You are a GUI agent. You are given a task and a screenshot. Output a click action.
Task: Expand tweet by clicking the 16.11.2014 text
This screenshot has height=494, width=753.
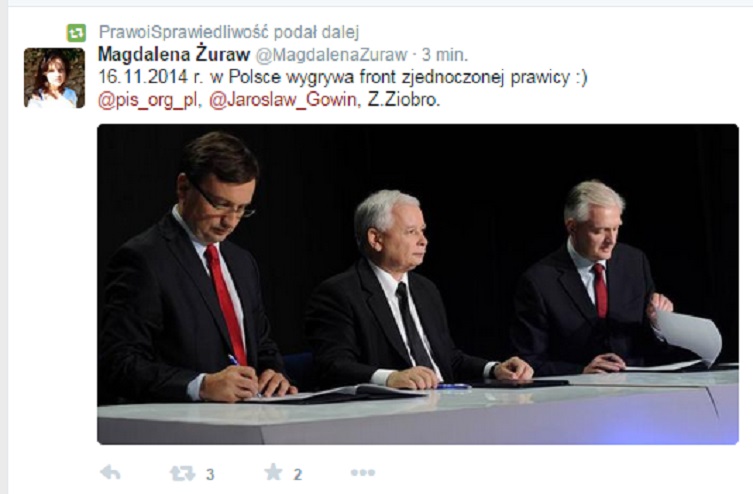(x=143, y=77)
